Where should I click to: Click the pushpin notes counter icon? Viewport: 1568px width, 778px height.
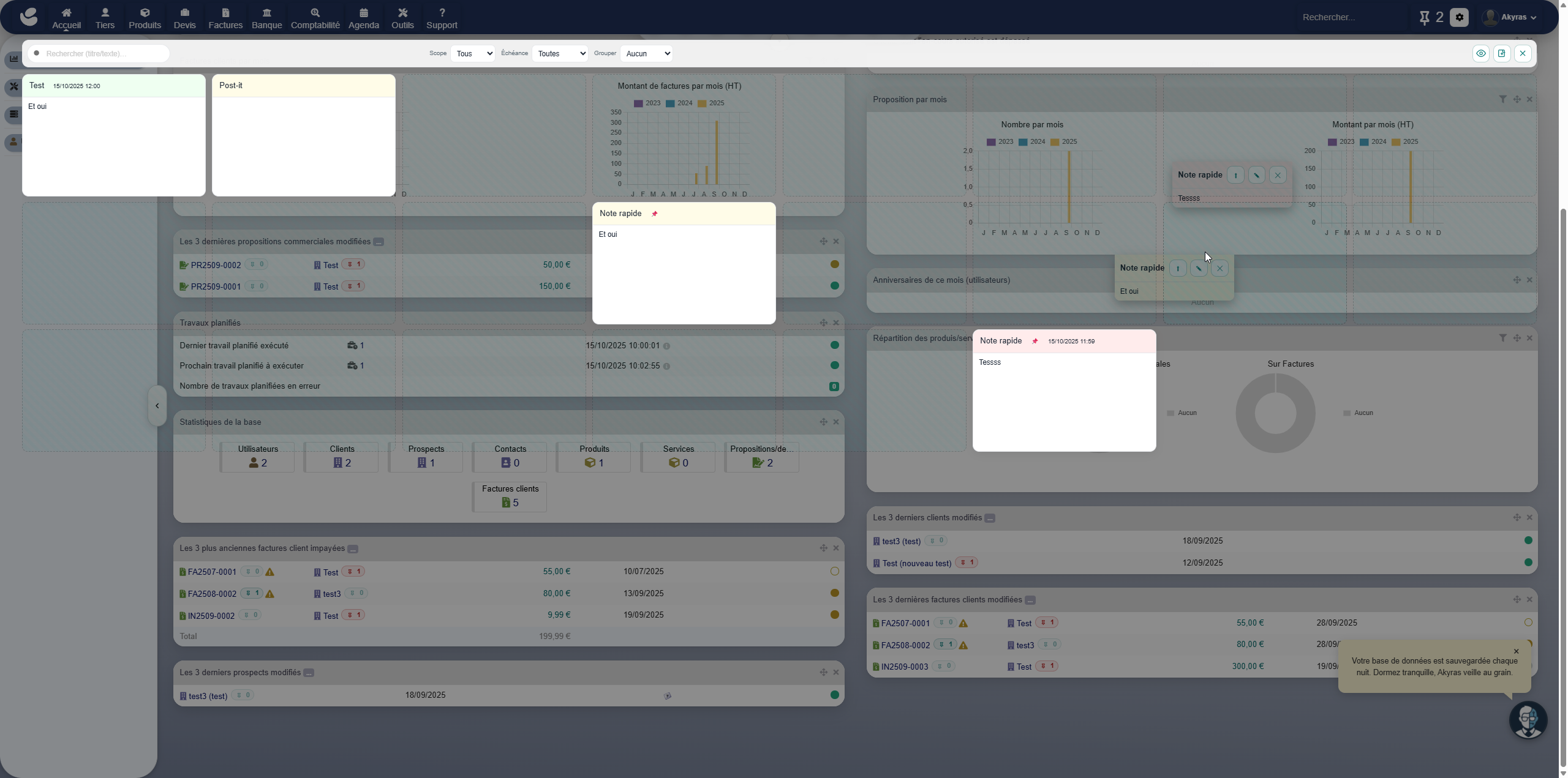click(x=1424, y=18)
